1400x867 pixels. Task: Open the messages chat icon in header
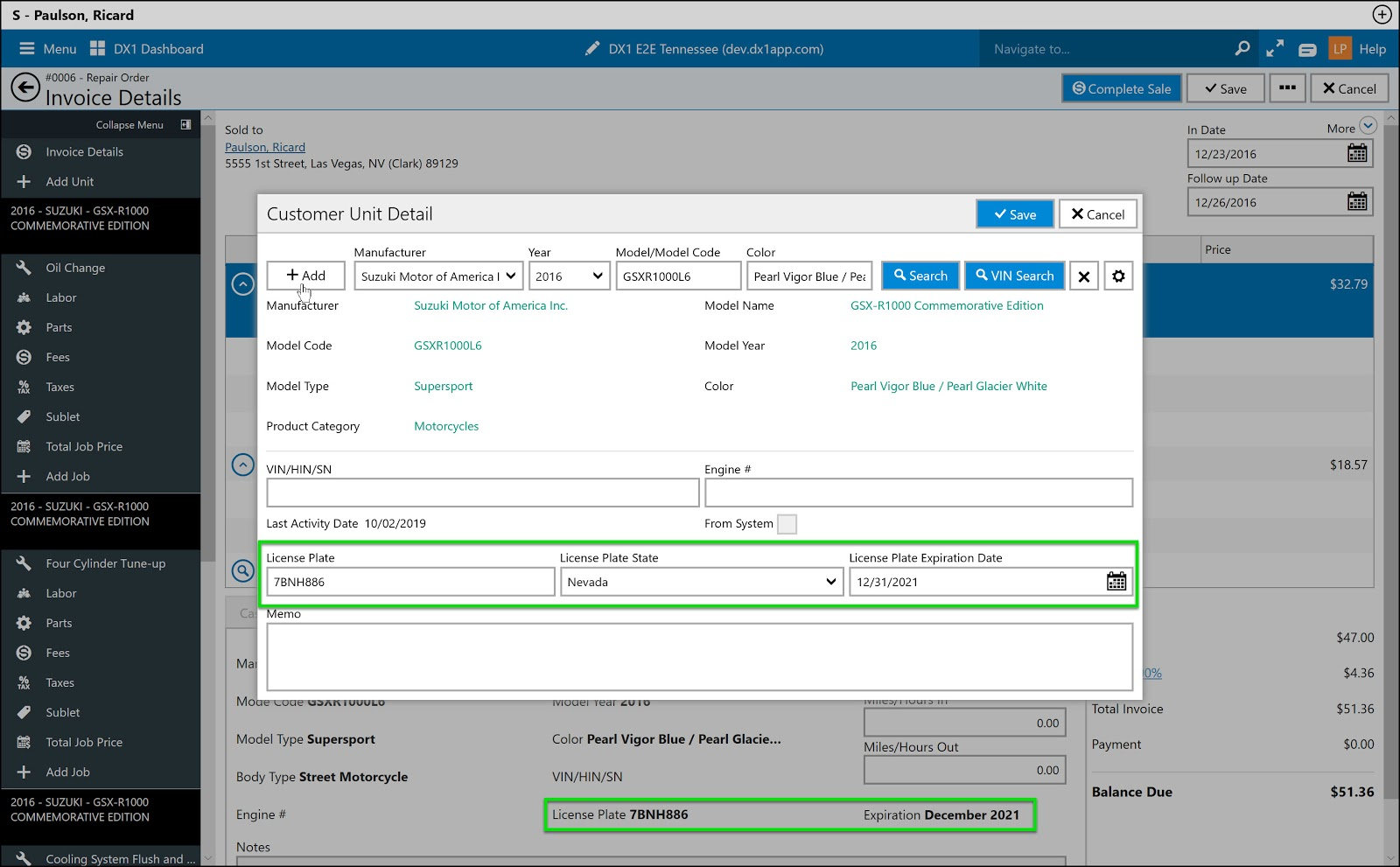1307,50
